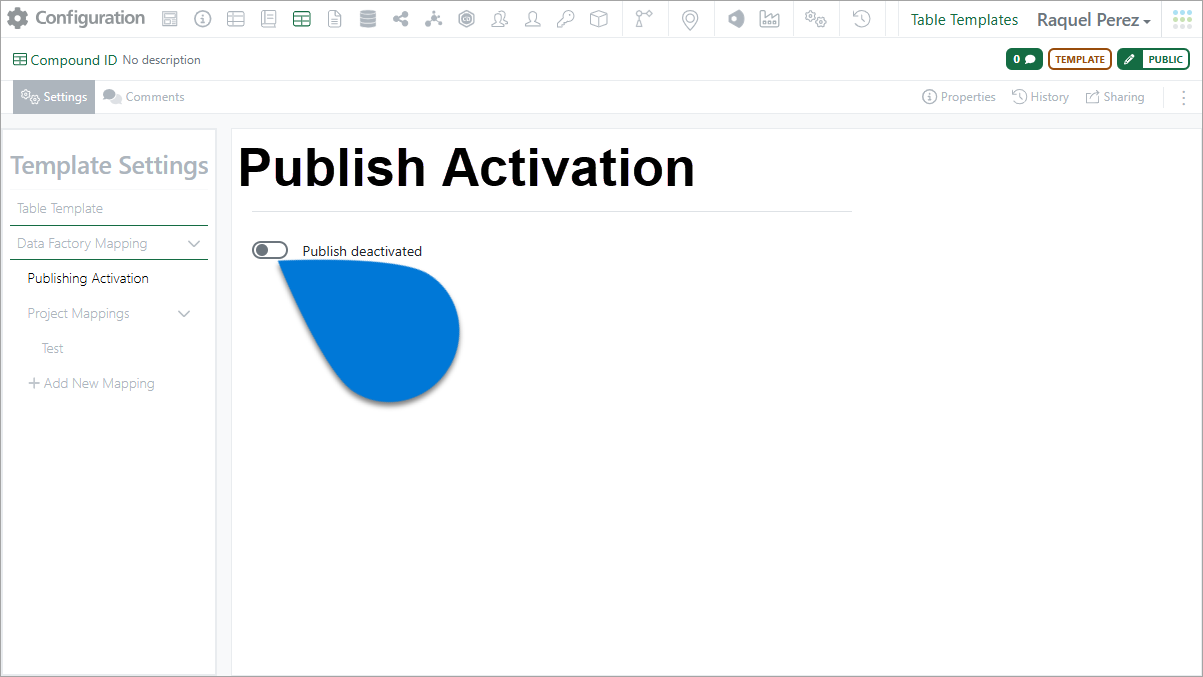Open the info circle icon in toolbar
Viewport: 1203px width, 677px height.
(203, 19)
